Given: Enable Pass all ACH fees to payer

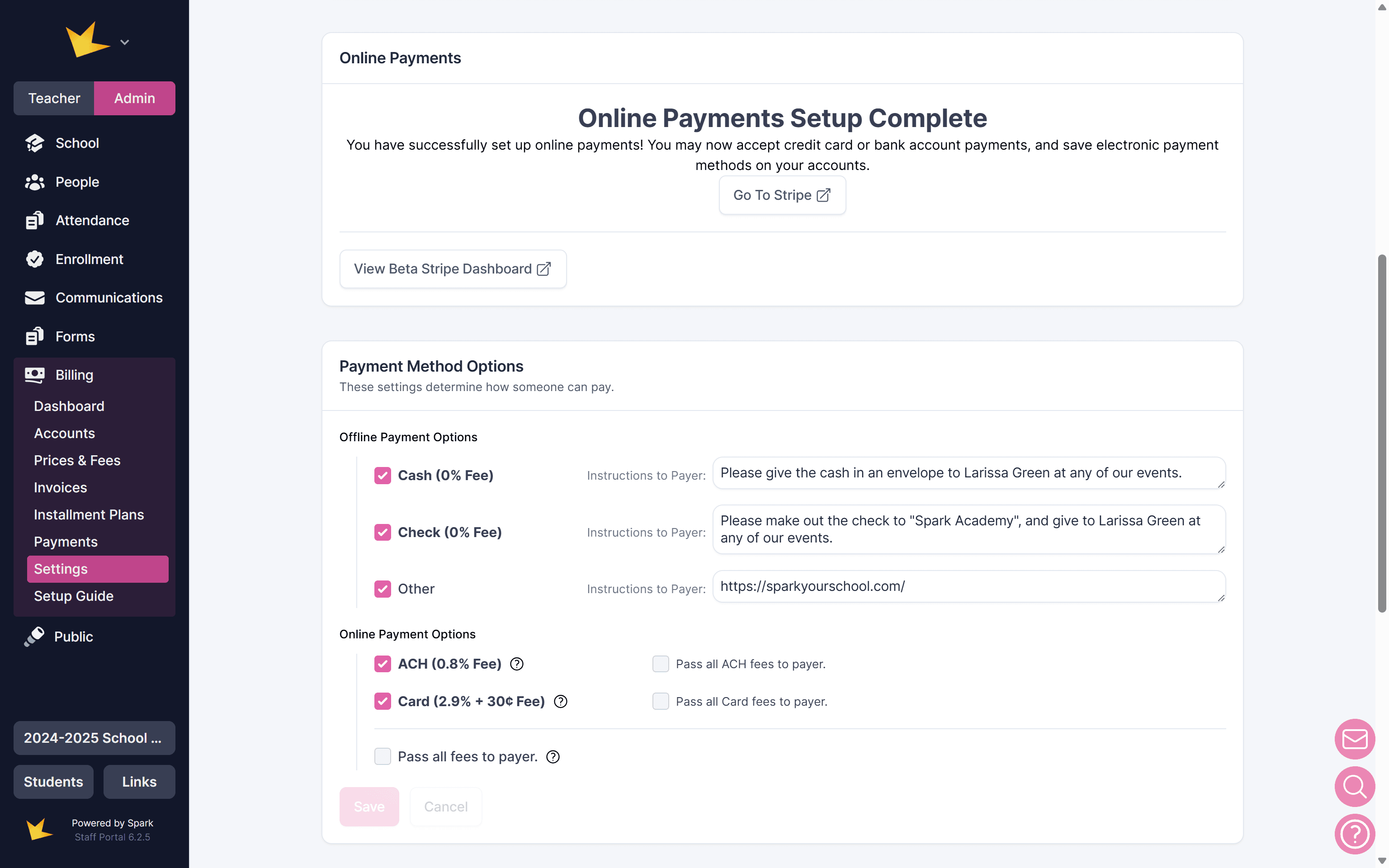Looking at the screenshot, I should click(x=661, y=664).
